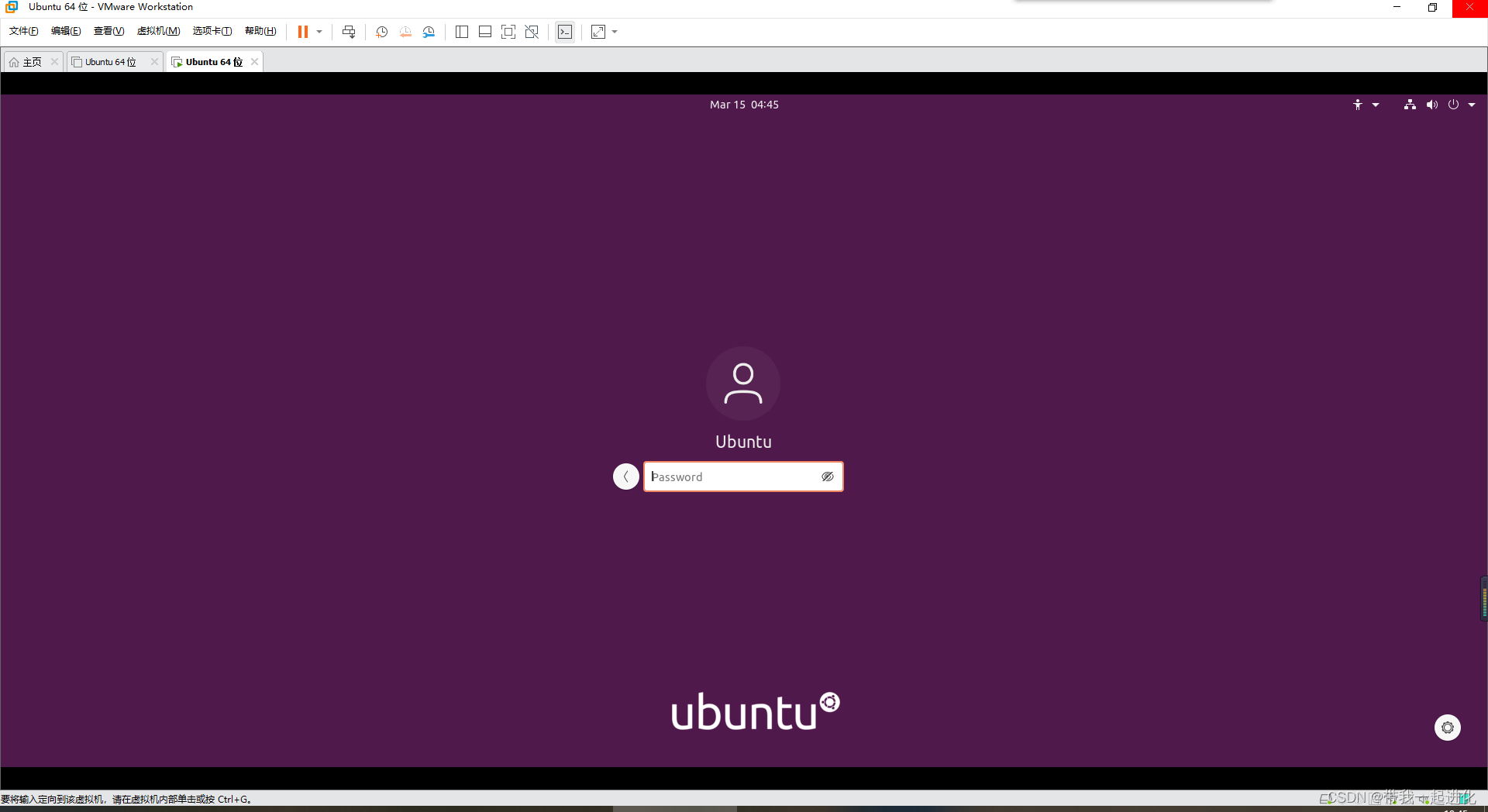
Task: Switch to Unity mode
Action: coord(532,32)
